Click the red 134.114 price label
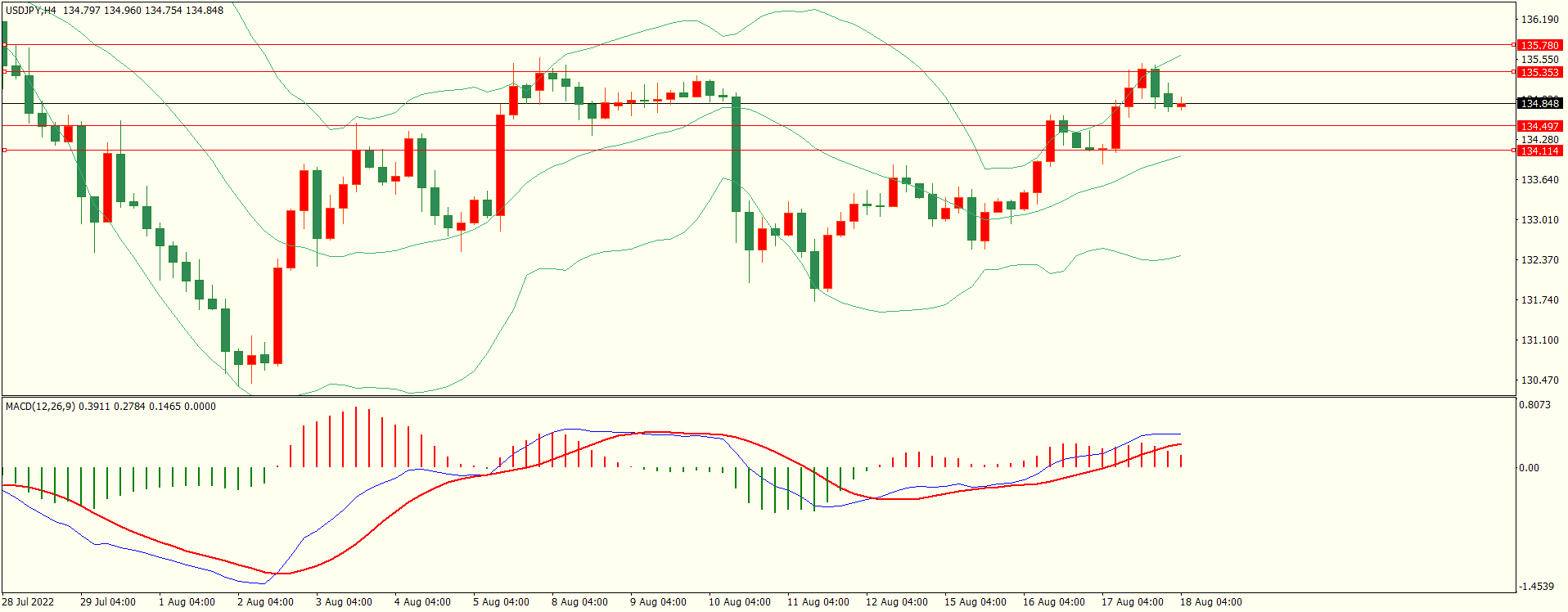1568x612 pixels. point(1539,151)
